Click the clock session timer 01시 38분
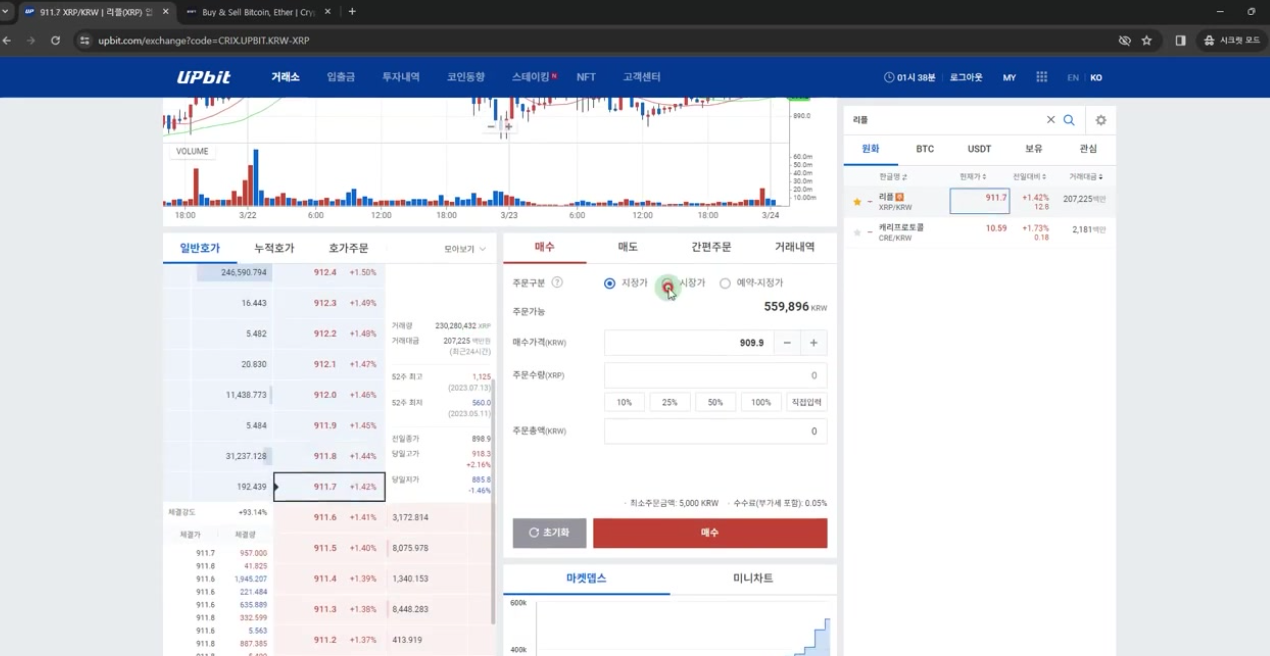The image size is (1270, 656). click(x=910, y=77)
